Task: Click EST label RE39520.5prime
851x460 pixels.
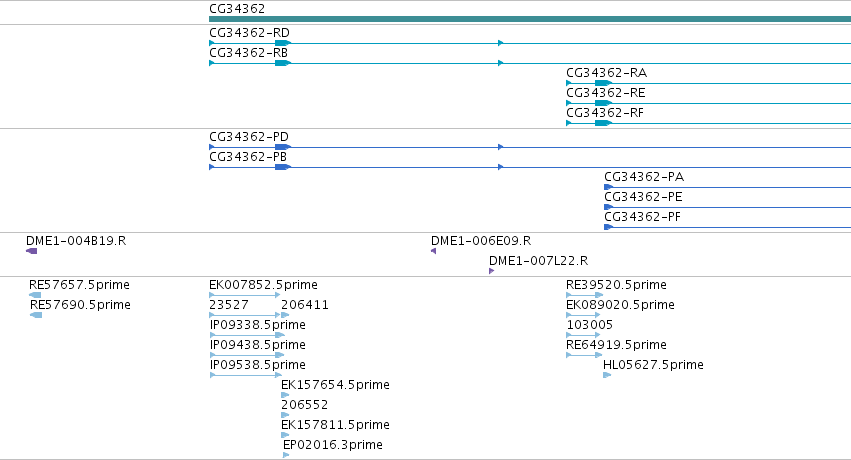Action: pos(617,285)
